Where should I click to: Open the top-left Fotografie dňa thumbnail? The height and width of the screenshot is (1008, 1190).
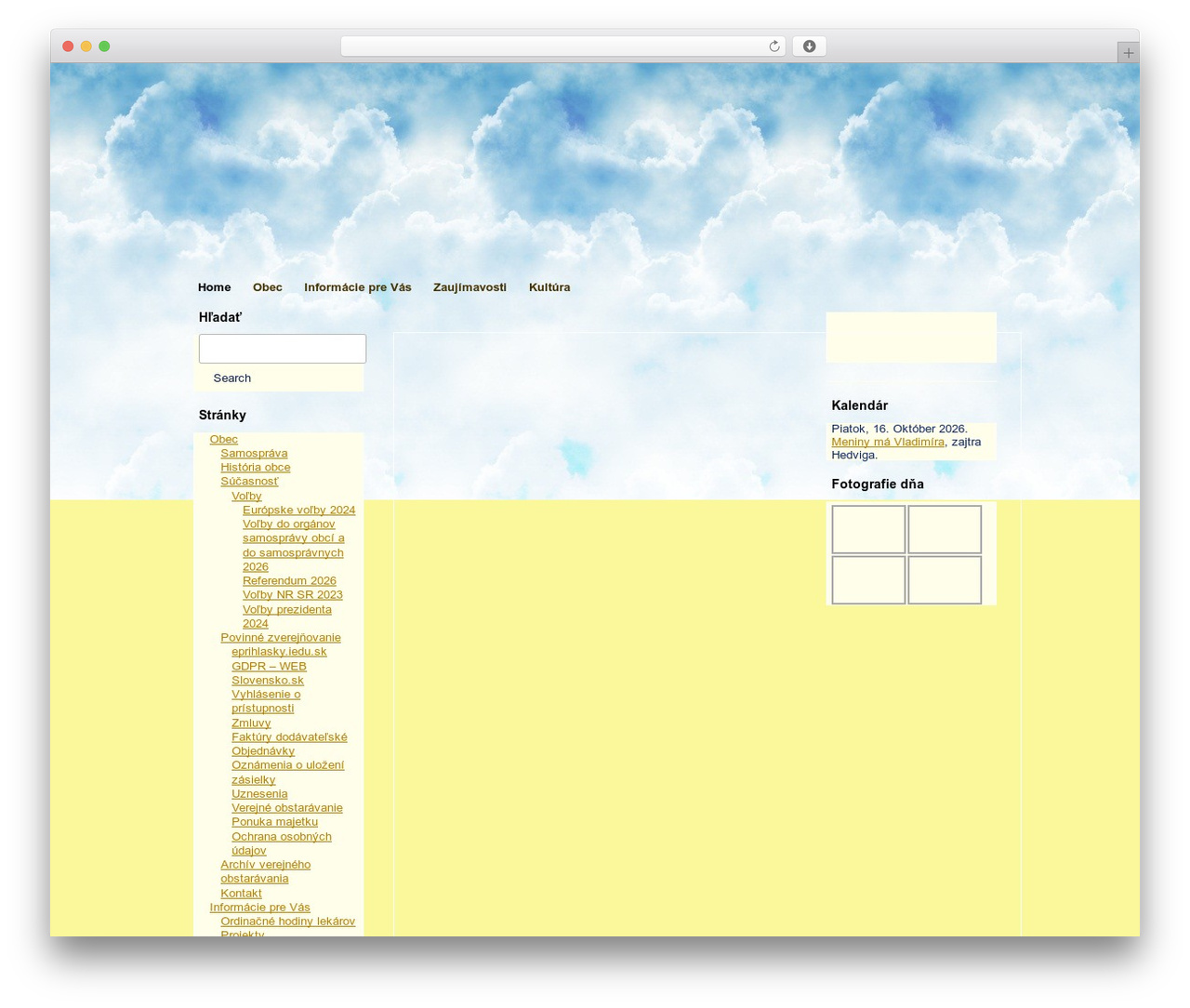point(868,529)
